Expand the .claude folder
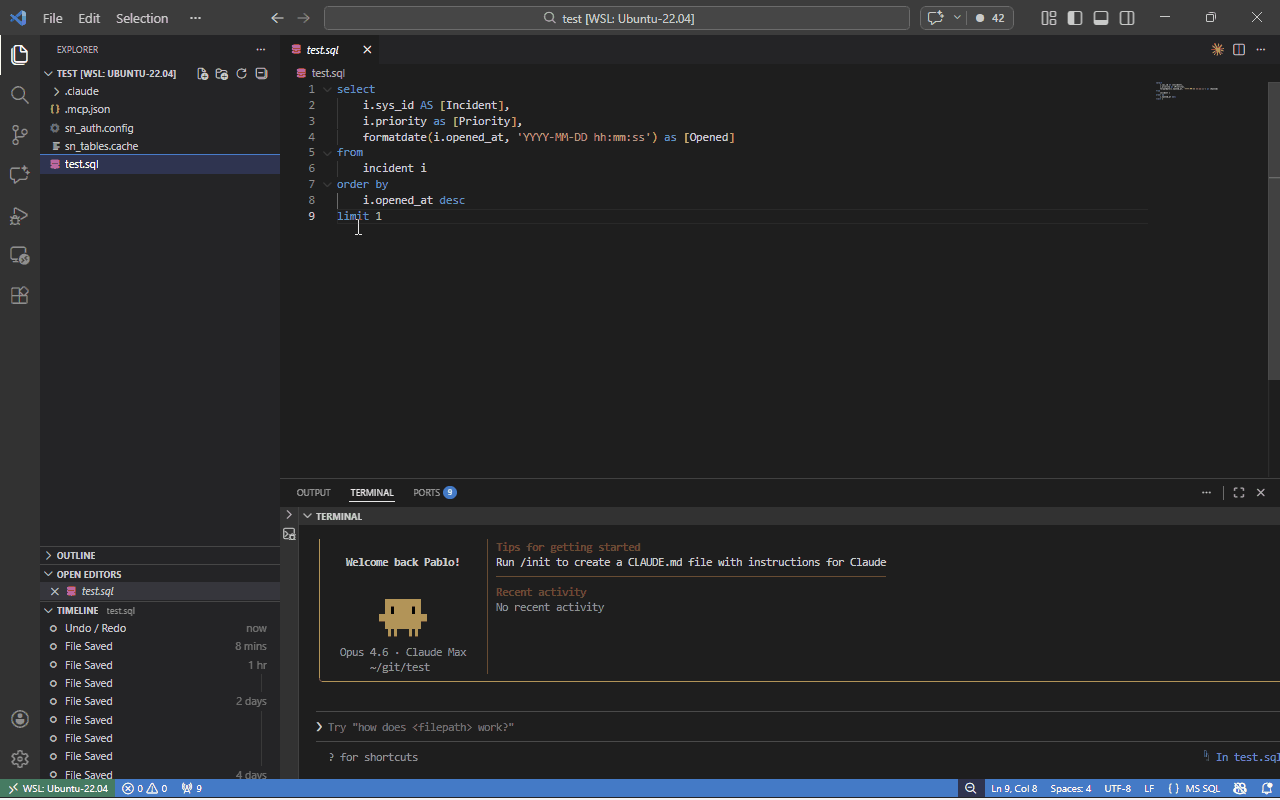 (160, 91)
